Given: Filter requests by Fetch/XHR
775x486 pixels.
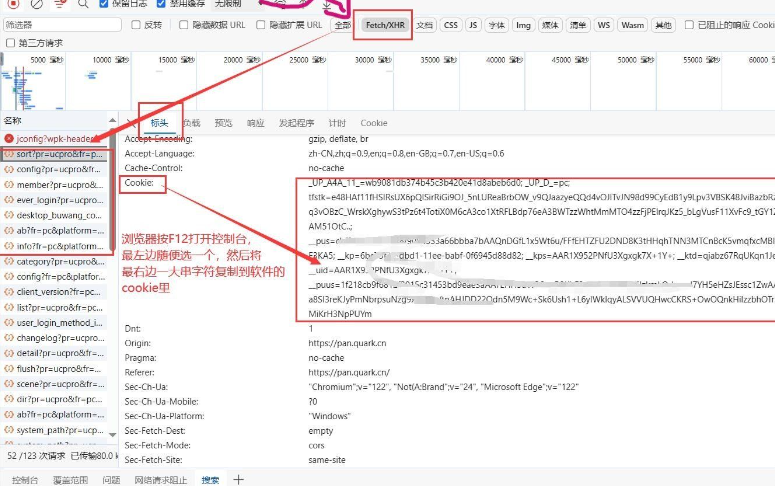Looking at the screenshot, I should 385,25.
